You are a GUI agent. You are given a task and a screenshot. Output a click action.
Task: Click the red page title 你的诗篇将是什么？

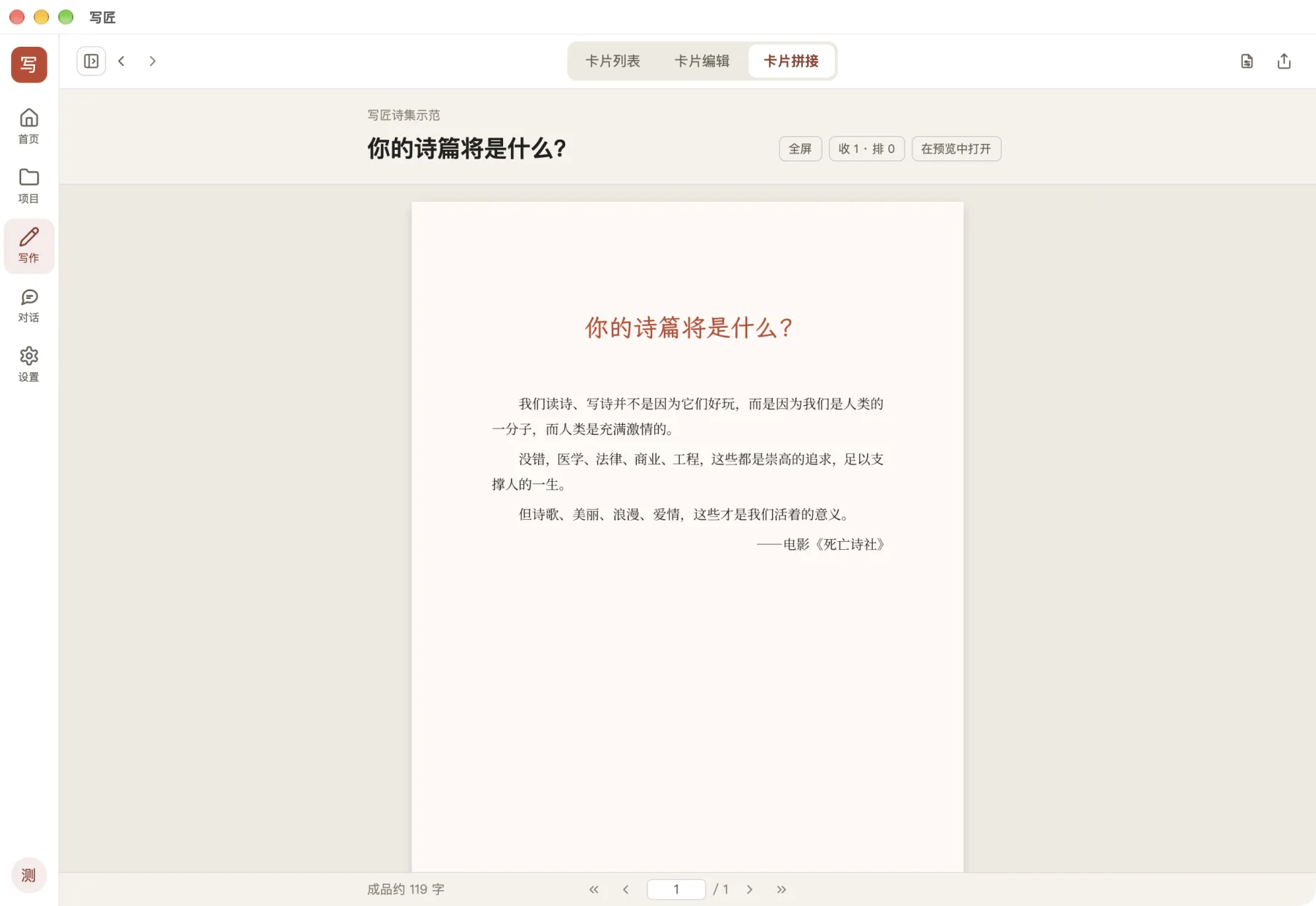[x=688, y=328]
